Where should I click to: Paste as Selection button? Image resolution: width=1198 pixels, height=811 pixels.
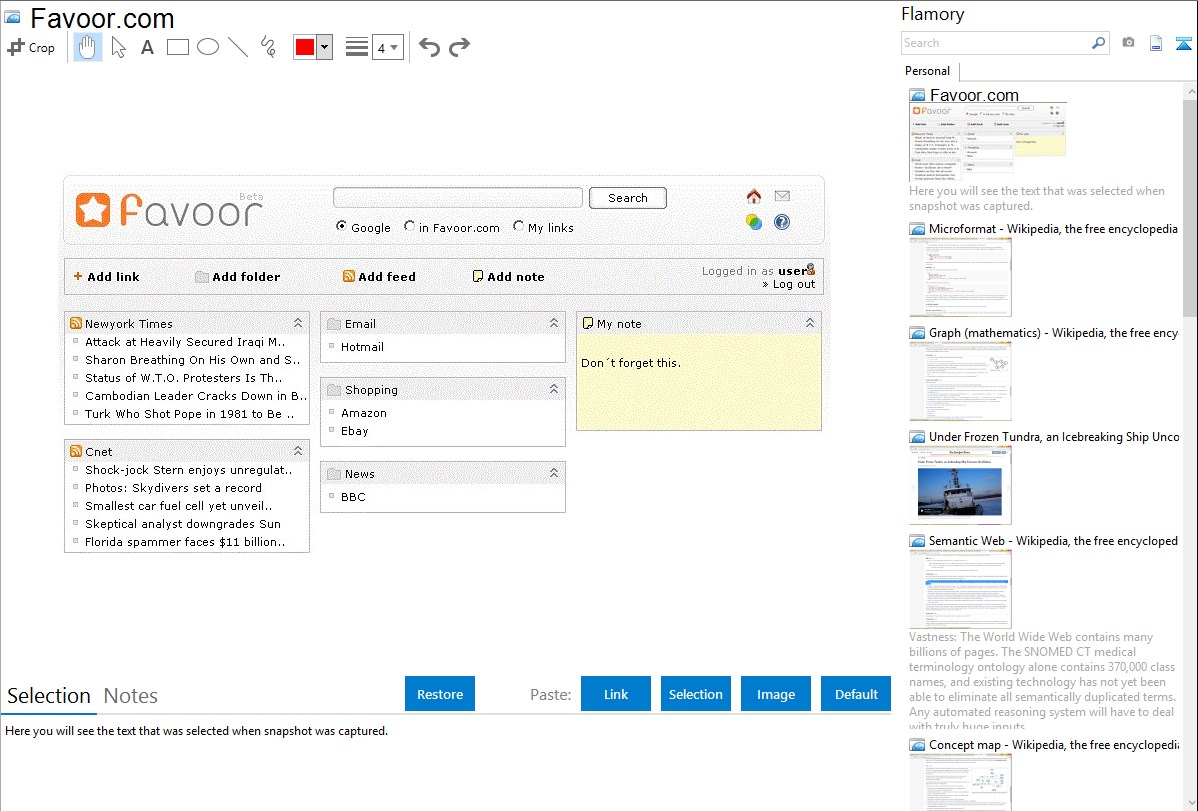pos(695,694)
